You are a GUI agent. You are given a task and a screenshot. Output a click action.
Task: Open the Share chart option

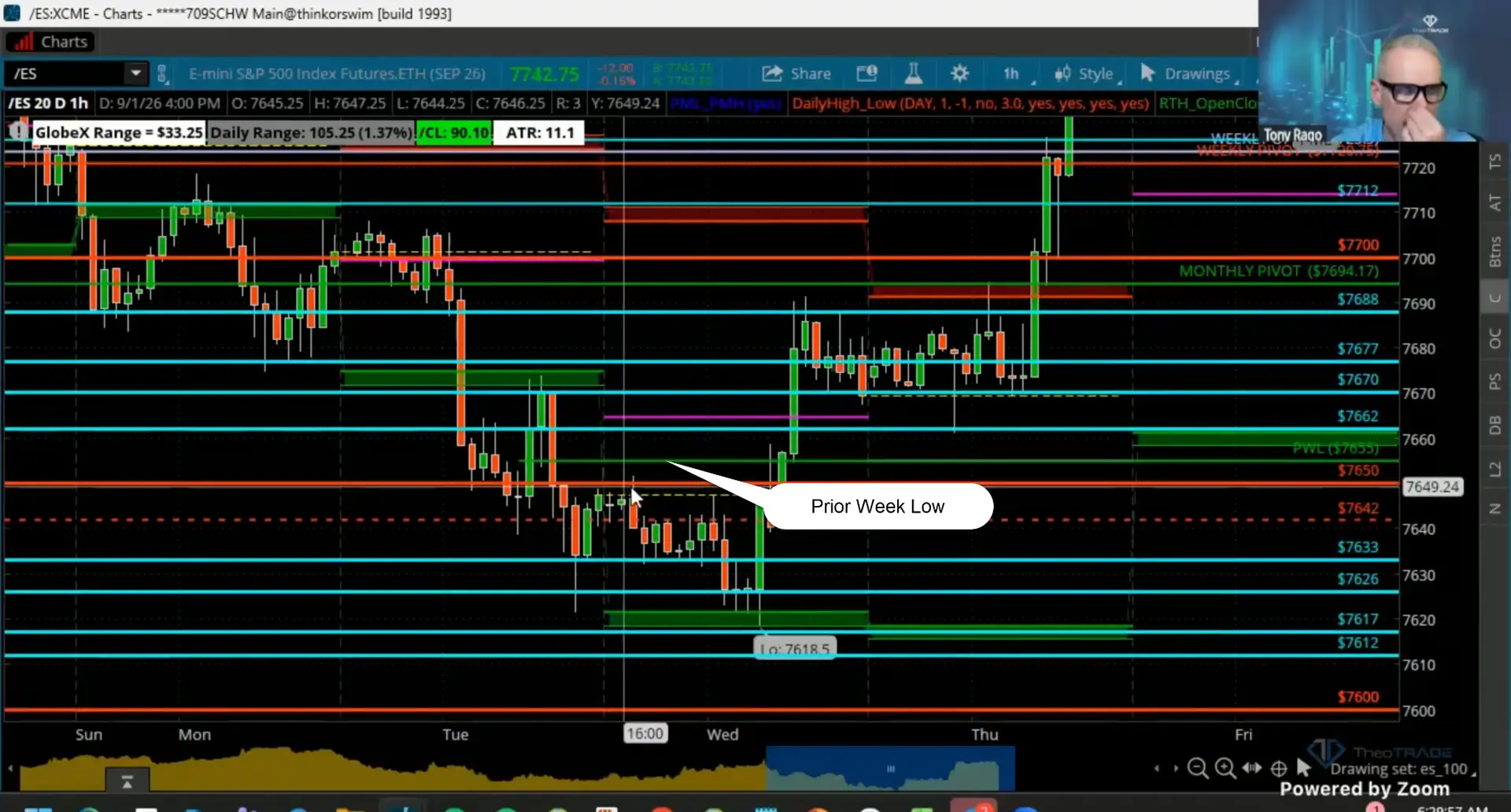796,73
